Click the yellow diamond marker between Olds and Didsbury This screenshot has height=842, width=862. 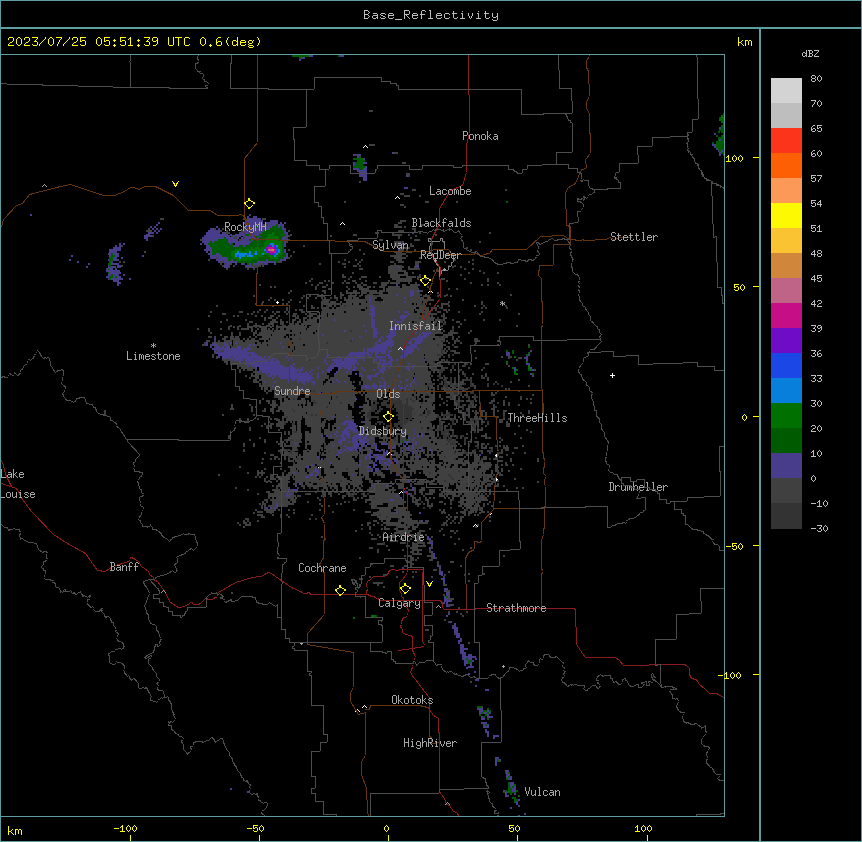388,417
